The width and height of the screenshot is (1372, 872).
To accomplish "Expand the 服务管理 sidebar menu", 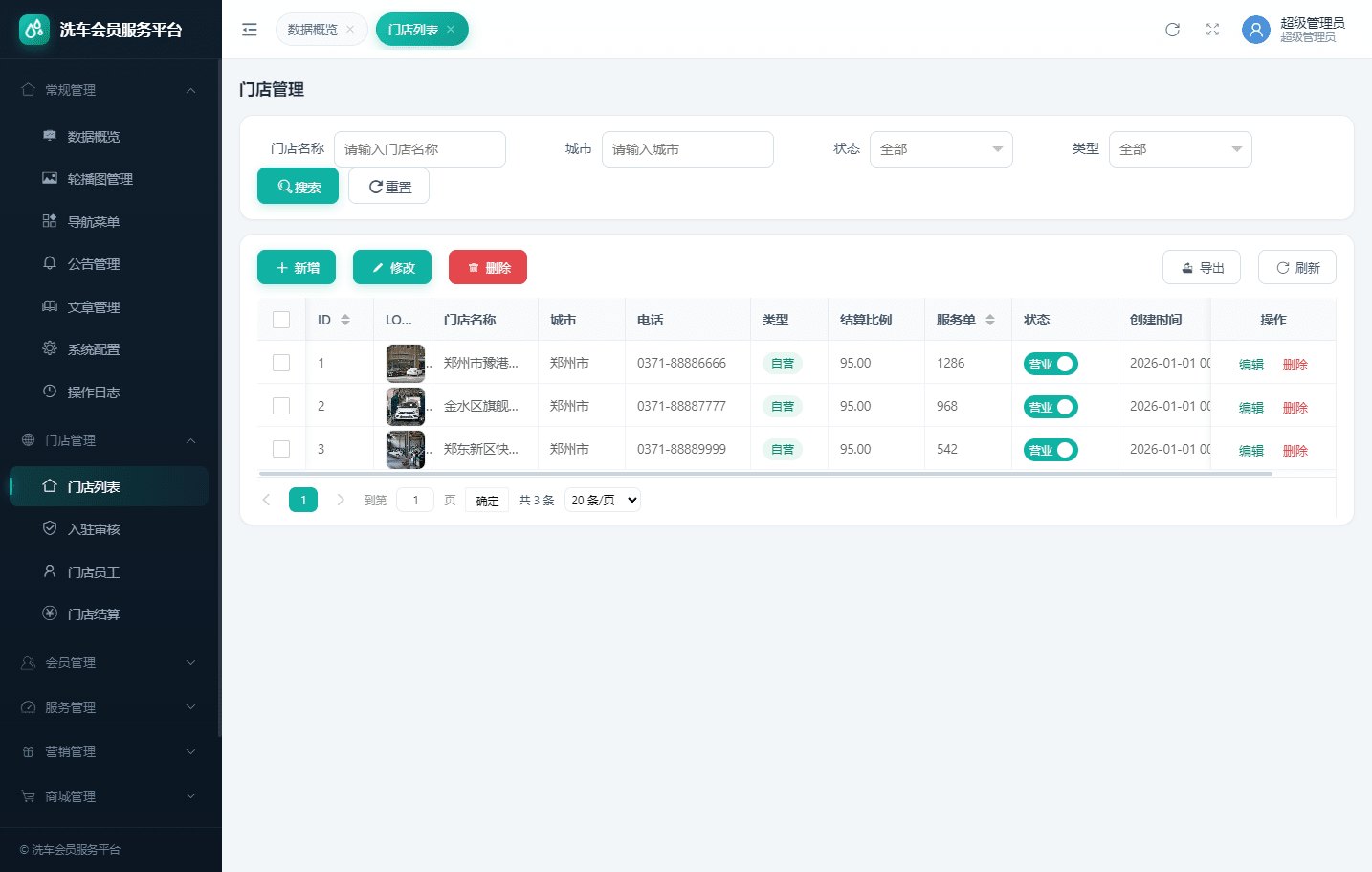I will pyautogui.click(x=109, y=707).
